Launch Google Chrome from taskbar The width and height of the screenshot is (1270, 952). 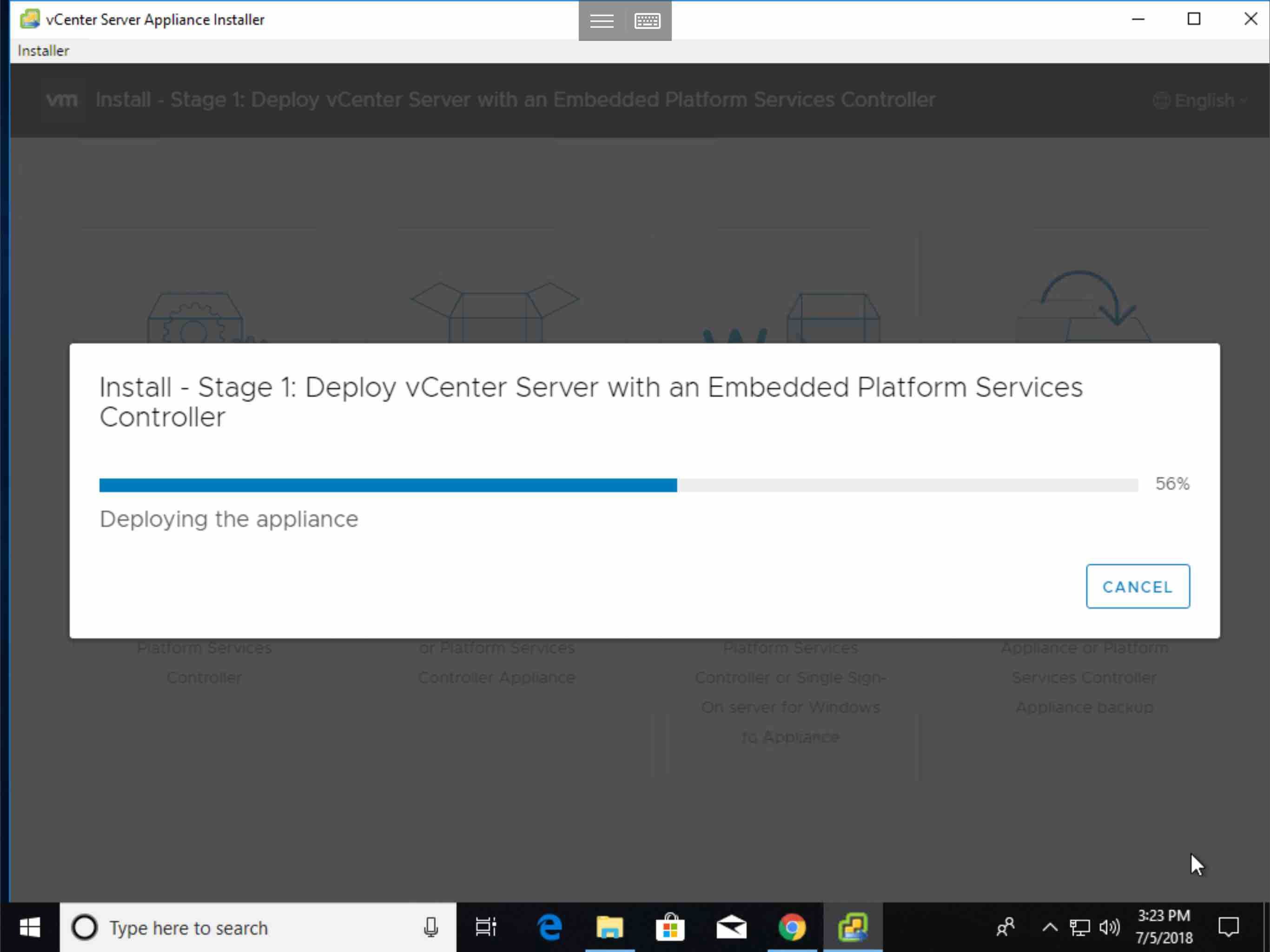click(792, 927)
